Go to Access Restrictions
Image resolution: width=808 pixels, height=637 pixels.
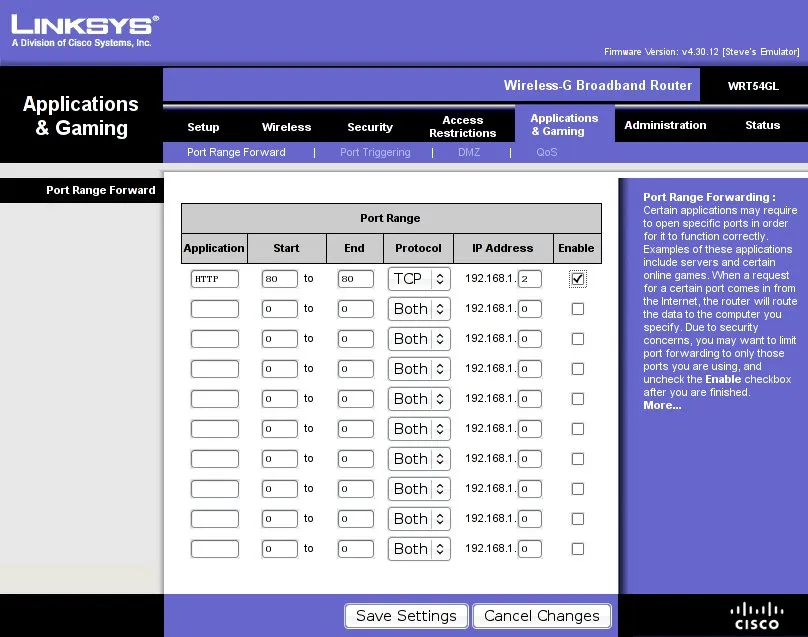pos(462,127)
